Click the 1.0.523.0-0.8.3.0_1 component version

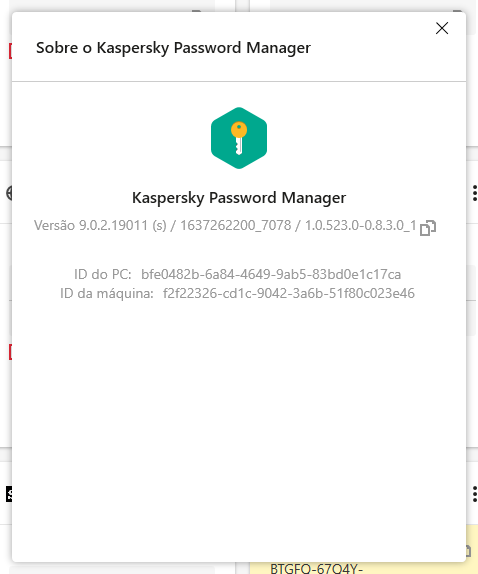(361, 226)
